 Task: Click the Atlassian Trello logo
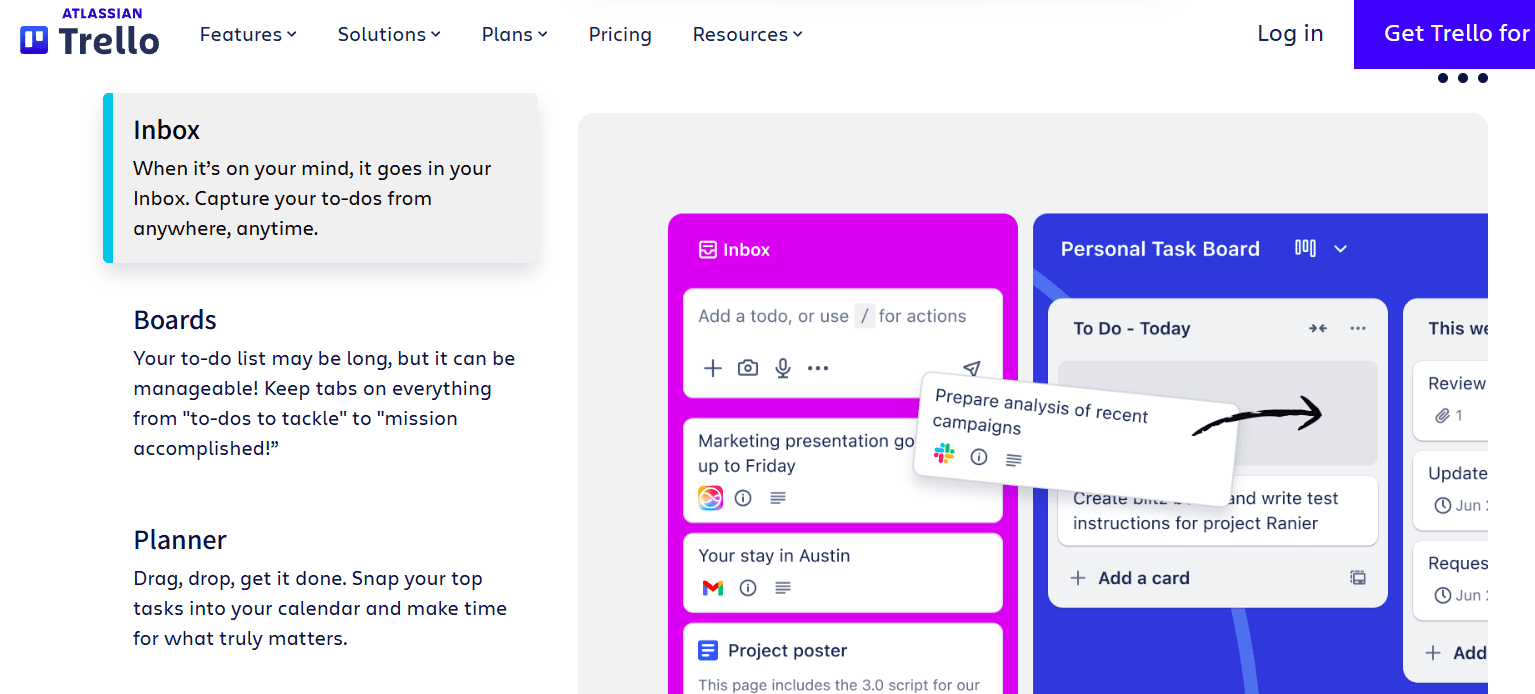[90, 32]
